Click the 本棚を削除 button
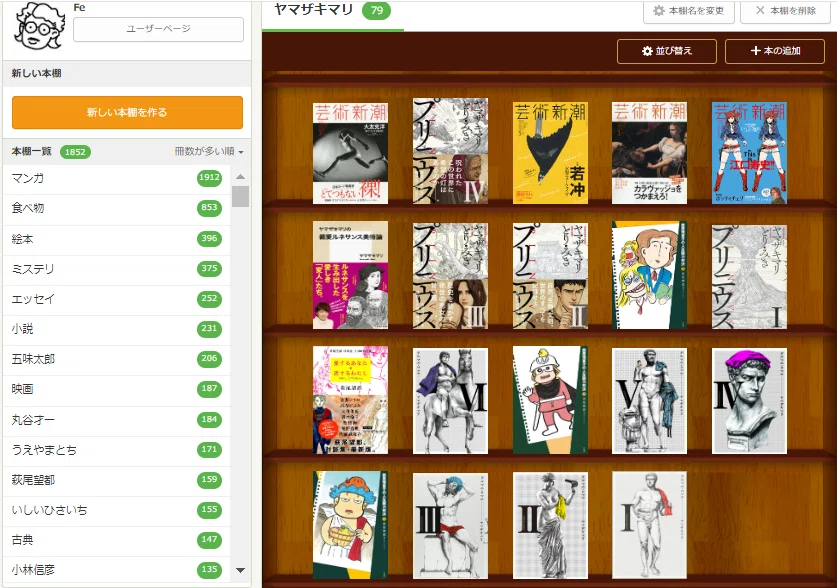 tap(785, 11)
